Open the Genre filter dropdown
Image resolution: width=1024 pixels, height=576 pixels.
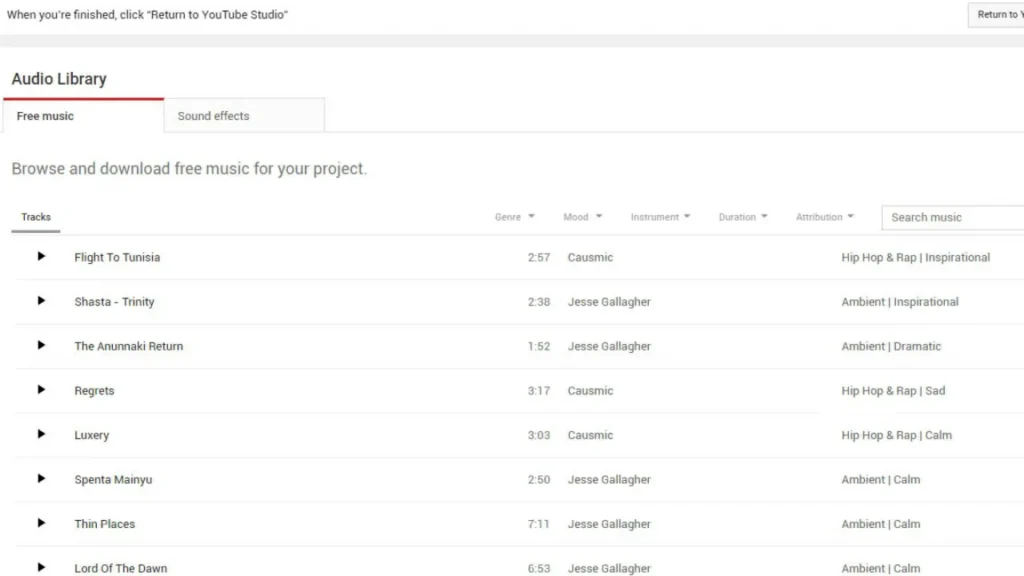click(x=514, y=216)
